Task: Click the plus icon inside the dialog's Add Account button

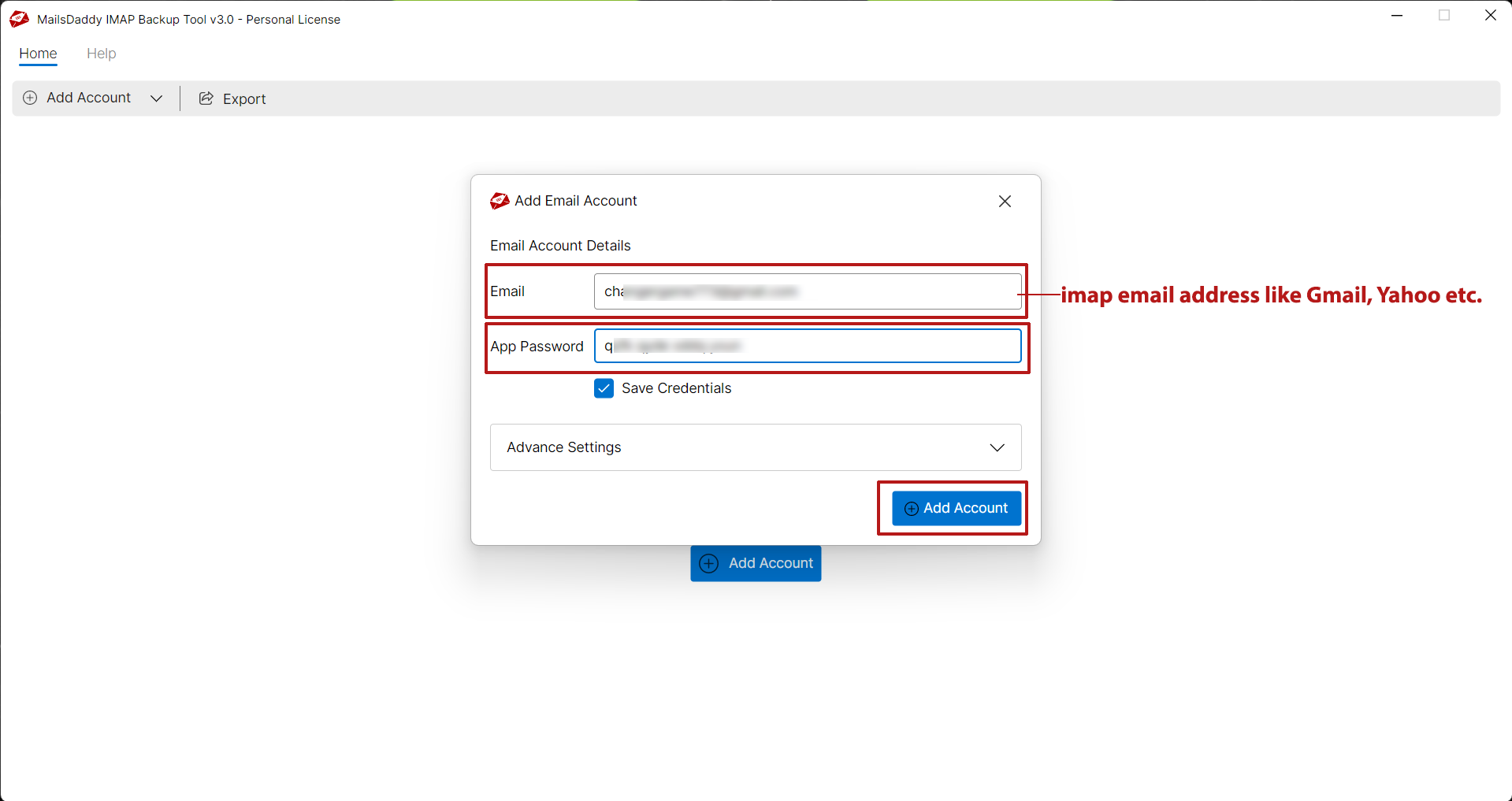Action: [912, 508]
